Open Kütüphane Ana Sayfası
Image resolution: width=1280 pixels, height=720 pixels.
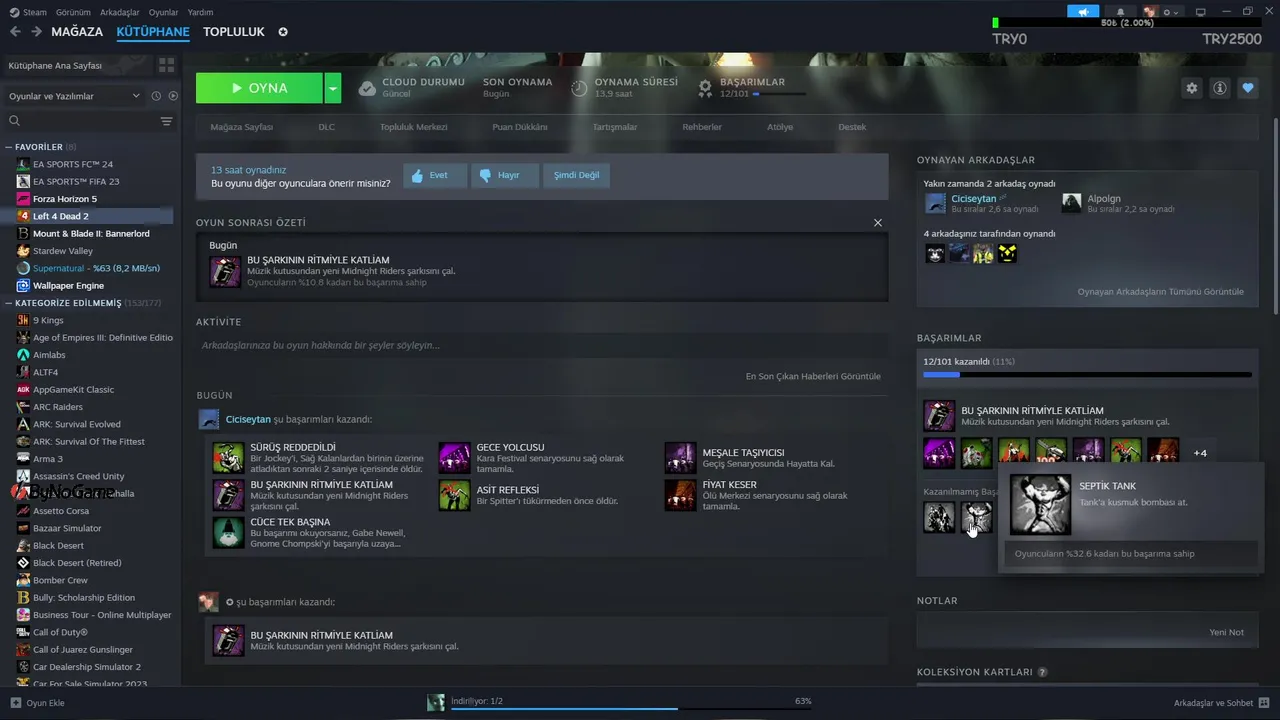coord(55,65)
